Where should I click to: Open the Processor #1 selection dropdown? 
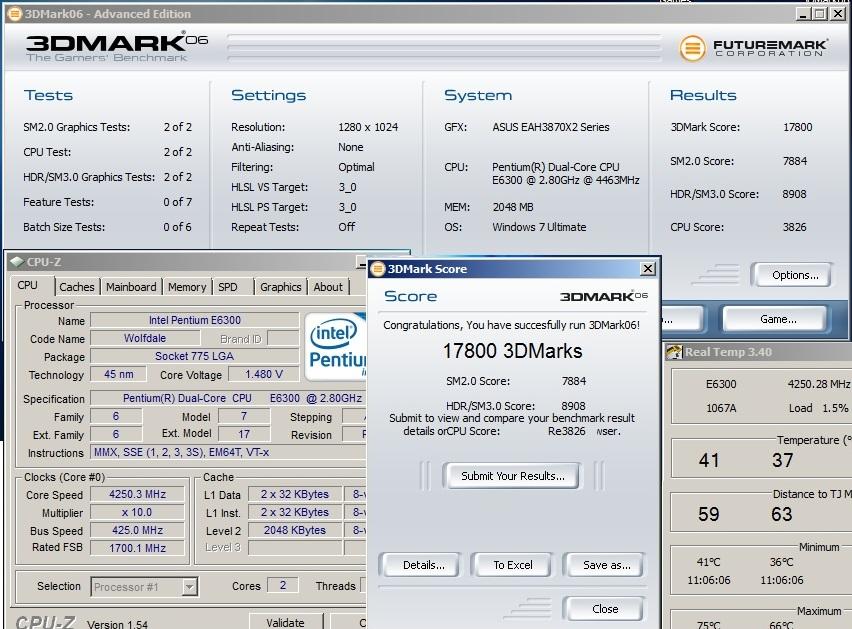pos(189,587)
